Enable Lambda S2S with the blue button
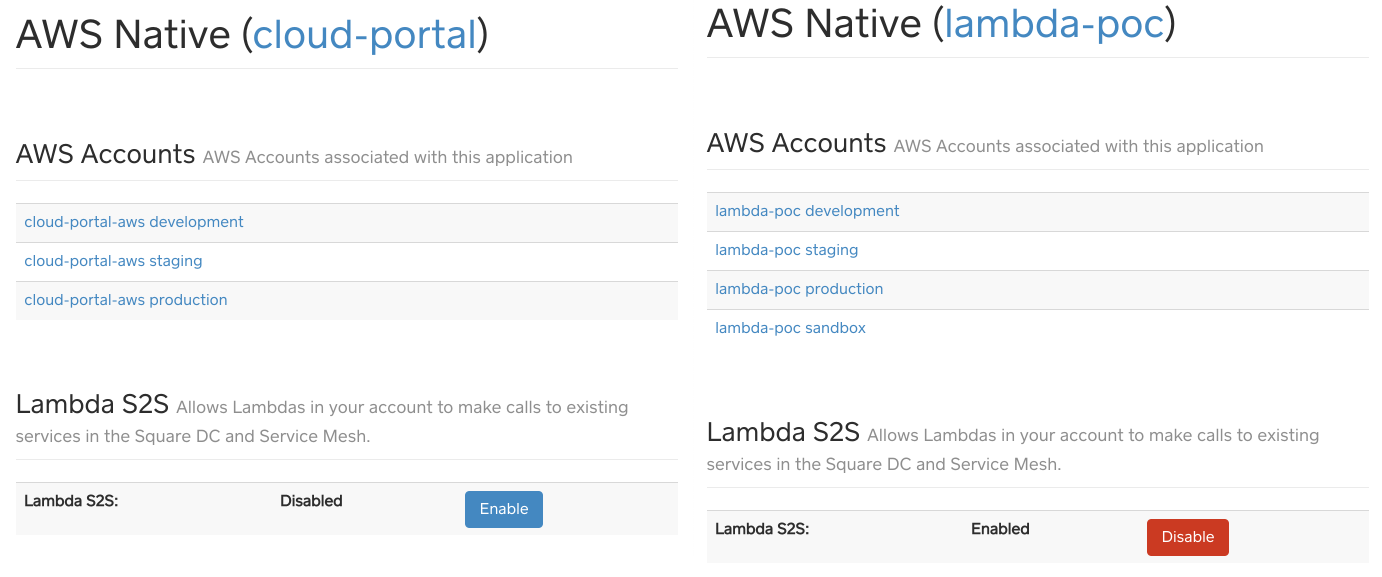Viewport: 1382px width, 577px height. tap(503, 509)
